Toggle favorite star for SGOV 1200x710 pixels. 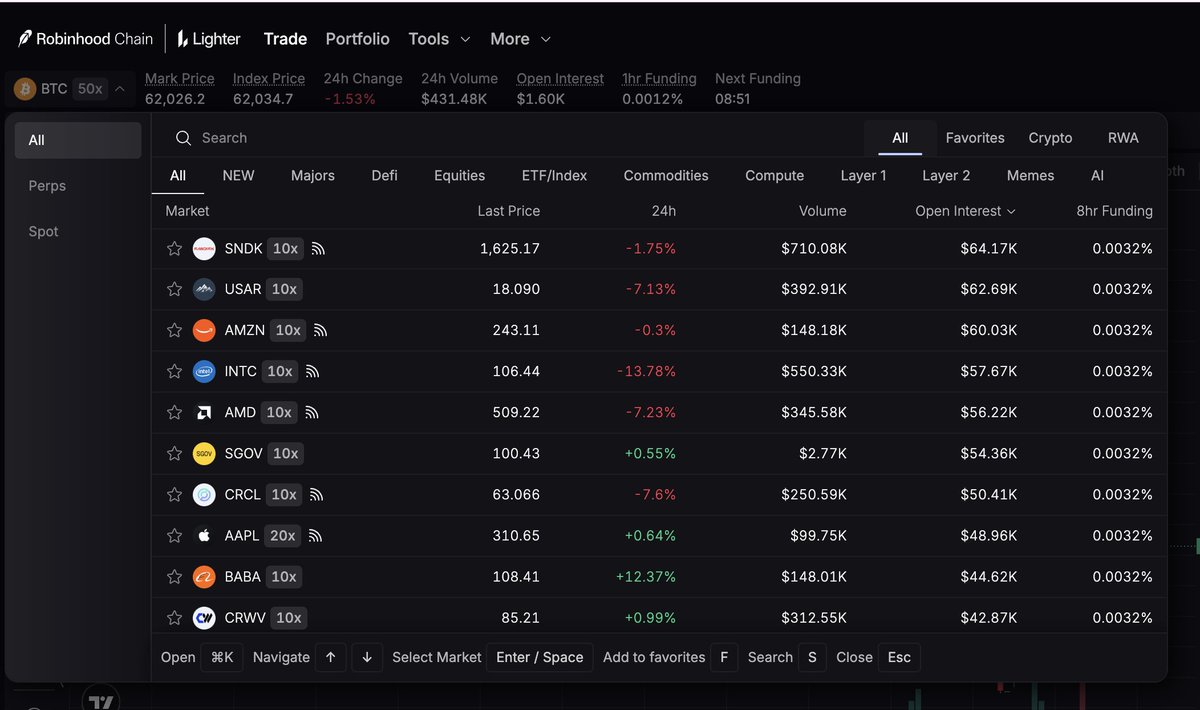(x=174, y=453)
